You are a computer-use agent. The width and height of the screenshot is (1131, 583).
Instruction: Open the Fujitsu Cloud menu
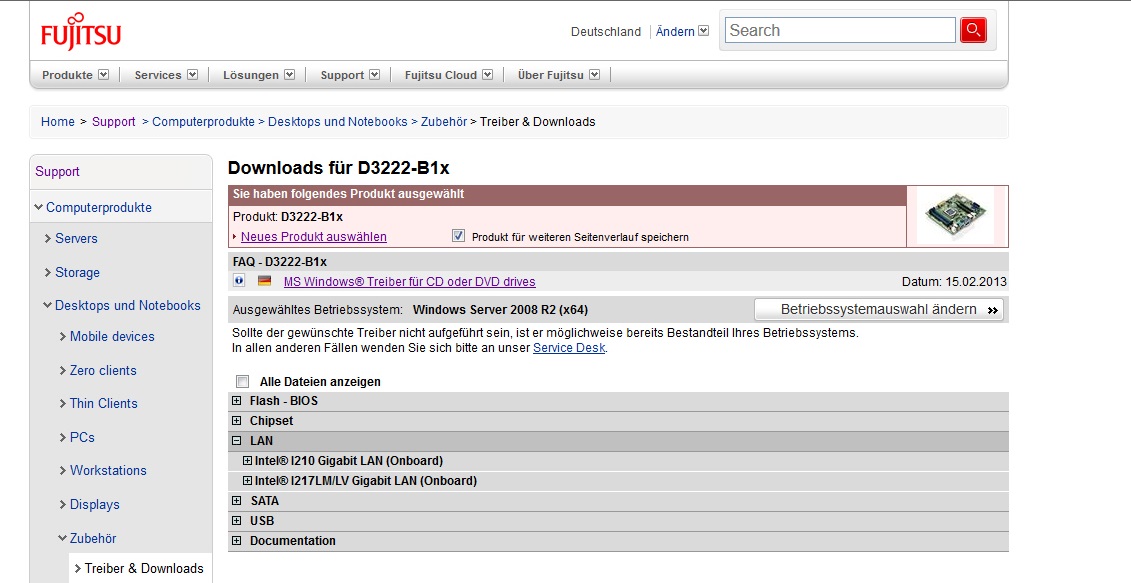point(449,74)
